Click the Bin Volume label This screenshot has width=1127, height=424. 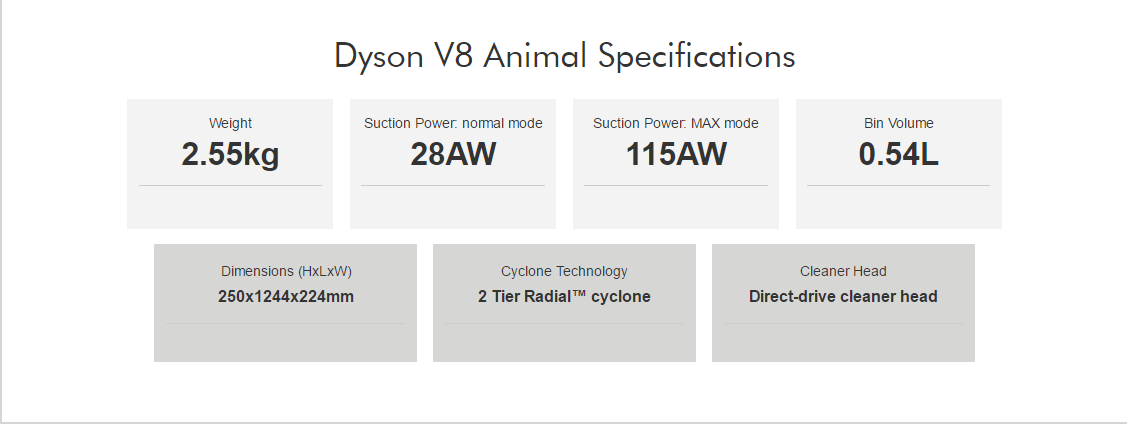pyautogui.click(x=899, y=124)
